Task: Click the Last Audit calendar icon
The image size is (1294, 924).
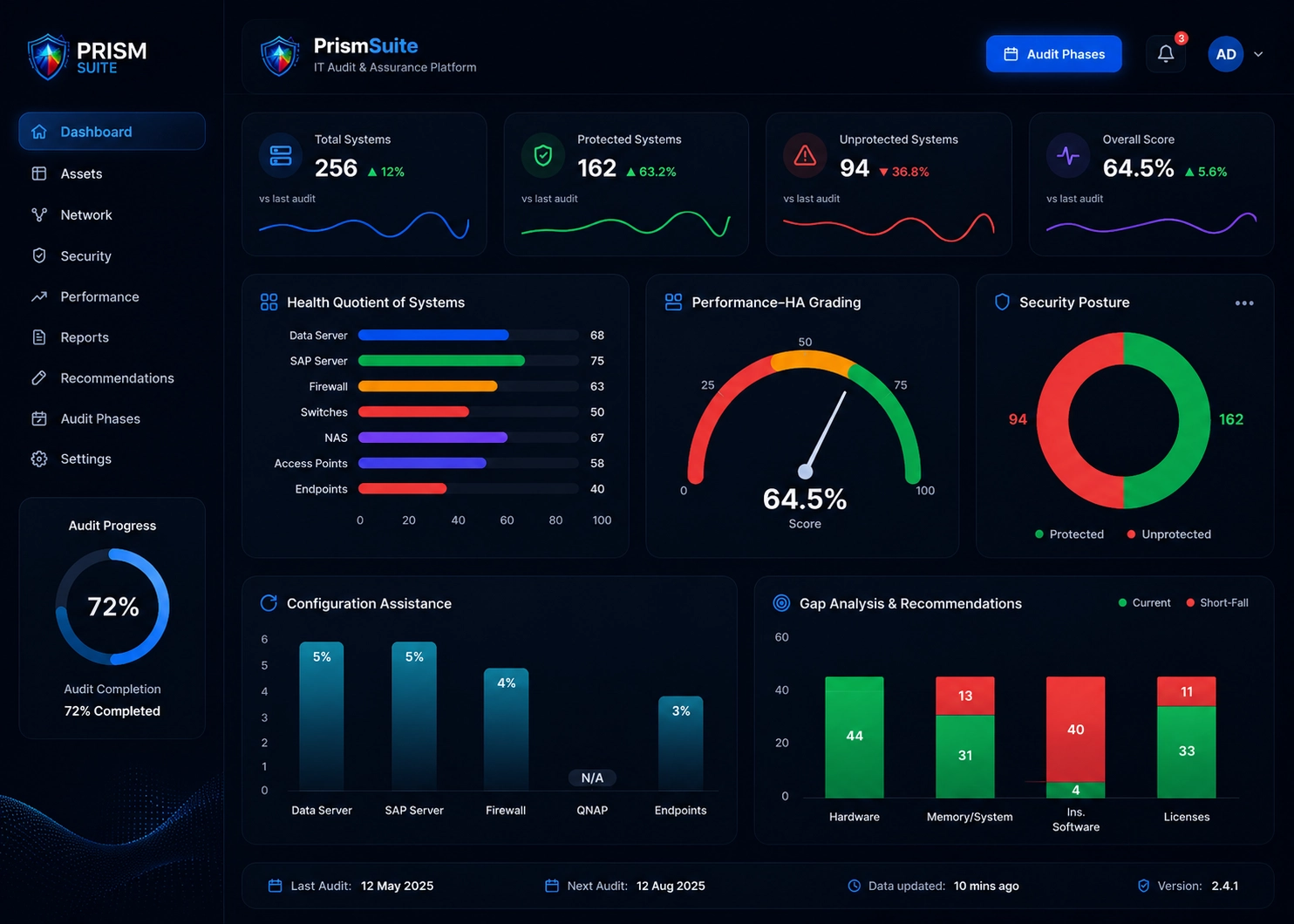Action: (275, 886)
